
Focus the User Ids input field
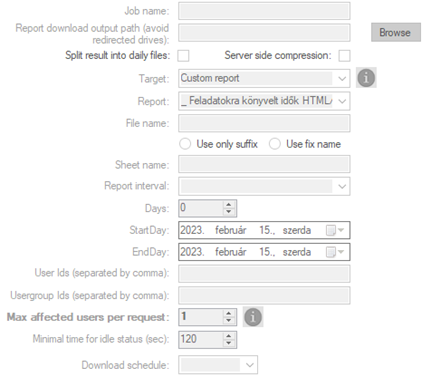[264, 274]
